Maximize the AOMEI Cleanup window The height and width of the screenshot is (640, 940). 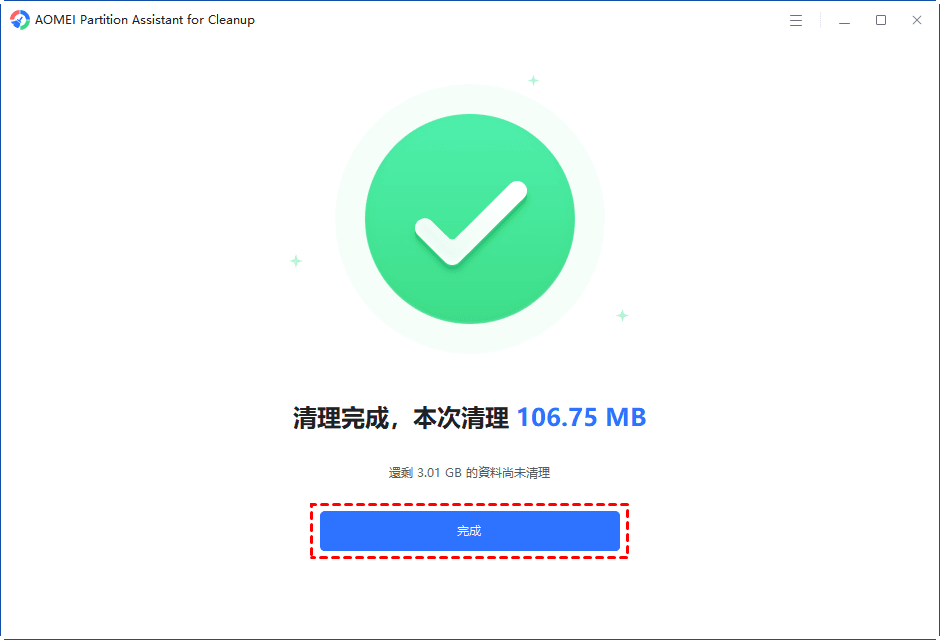point(881,20)
